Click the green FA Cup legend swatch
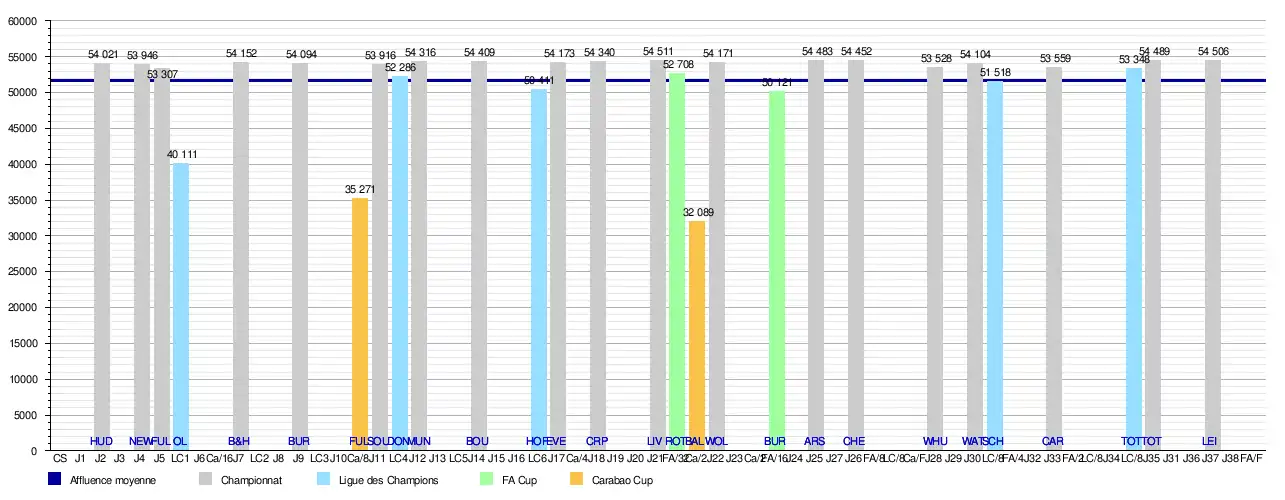The height and width of the screenshot is (500, 1285). (488, 480)
